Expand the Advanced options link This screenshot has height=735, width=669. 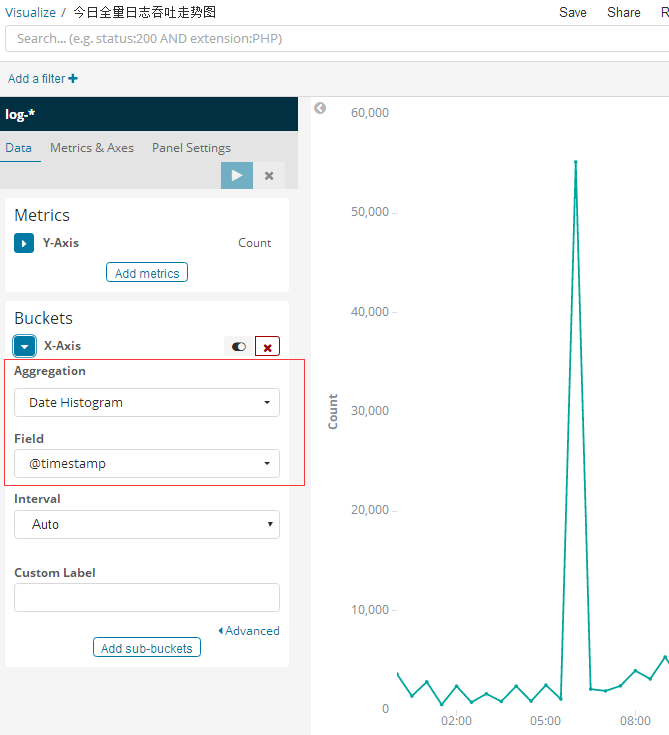[249, 631]
